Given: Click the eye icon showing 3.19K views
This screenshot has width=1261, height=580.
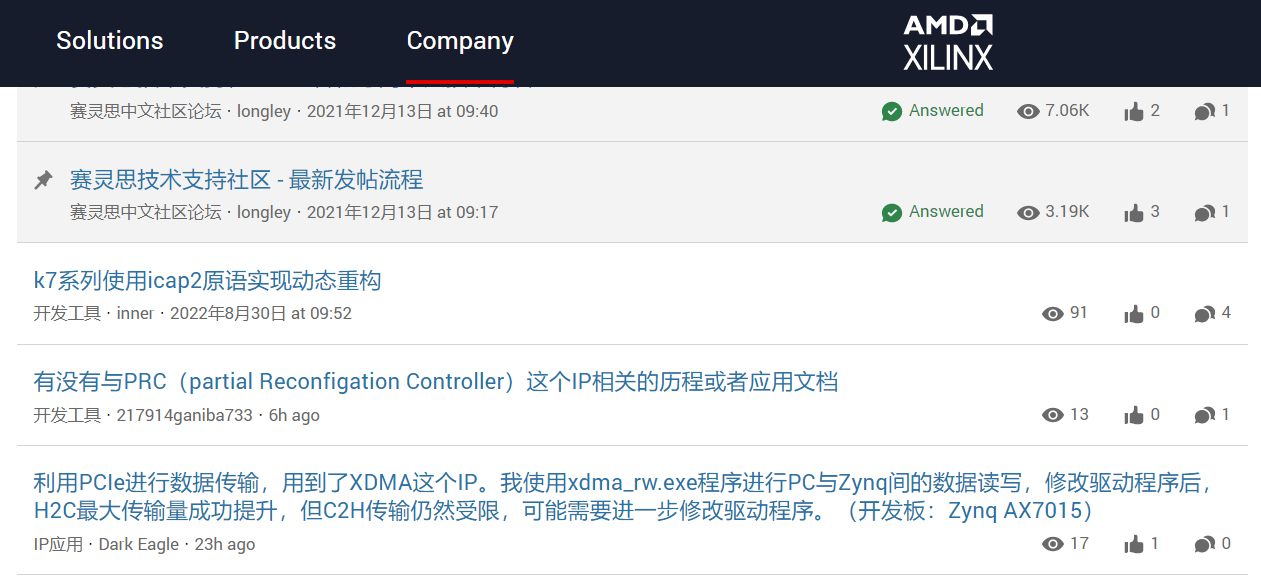Looking at the screenshot, I should point(1028,212).
